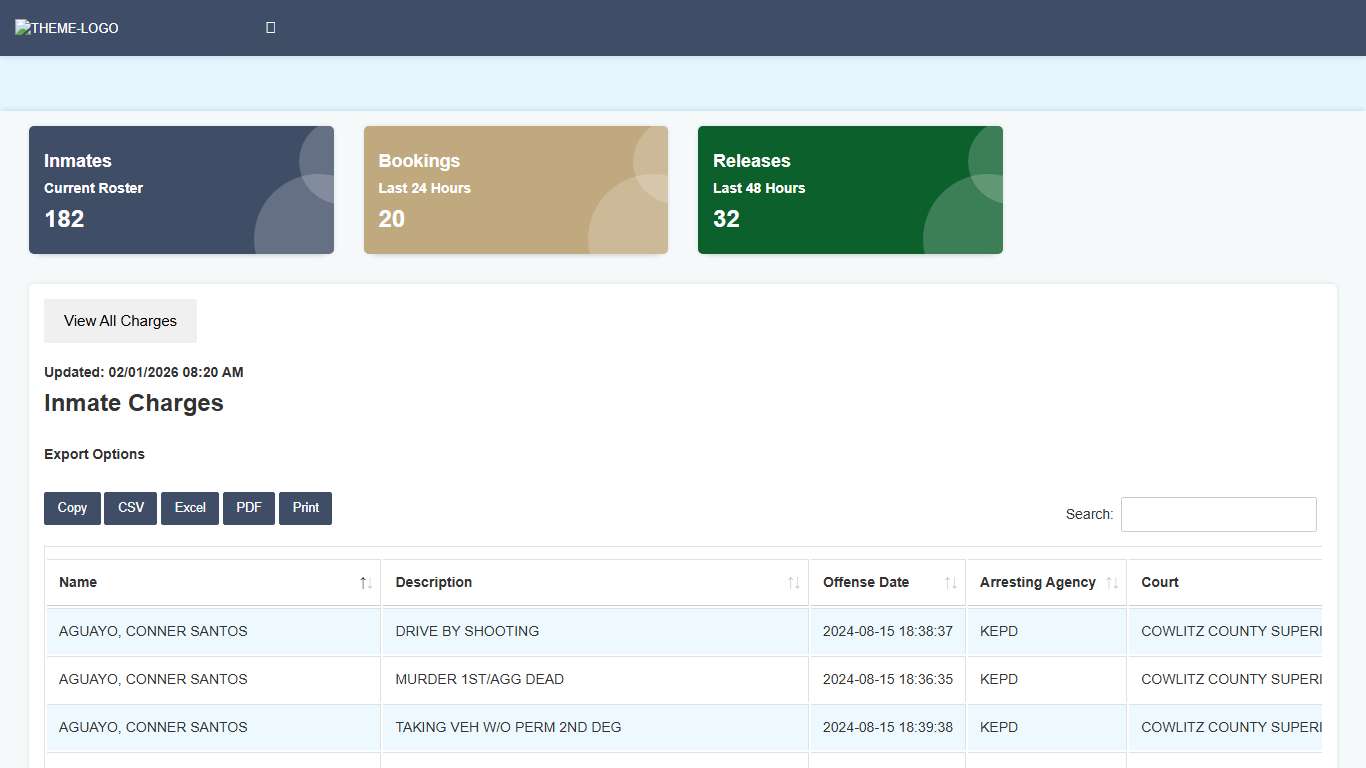The width and height of the screenshot is (1366, 768).
Task: Focus the Search input field
Action: (x=1218, y=514)
